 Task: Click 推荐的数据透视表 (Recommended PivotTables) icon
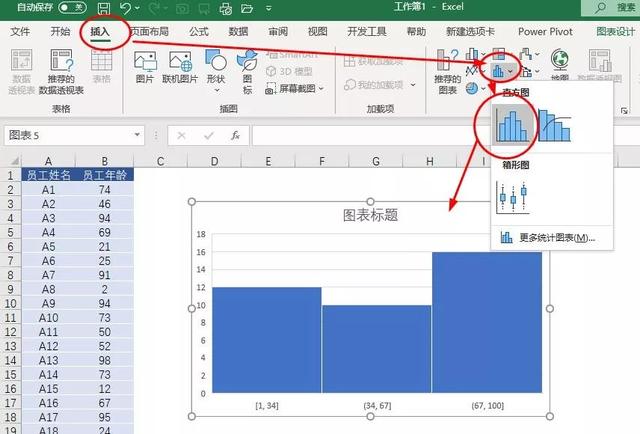pyautogui.click(x=61, y=72)
